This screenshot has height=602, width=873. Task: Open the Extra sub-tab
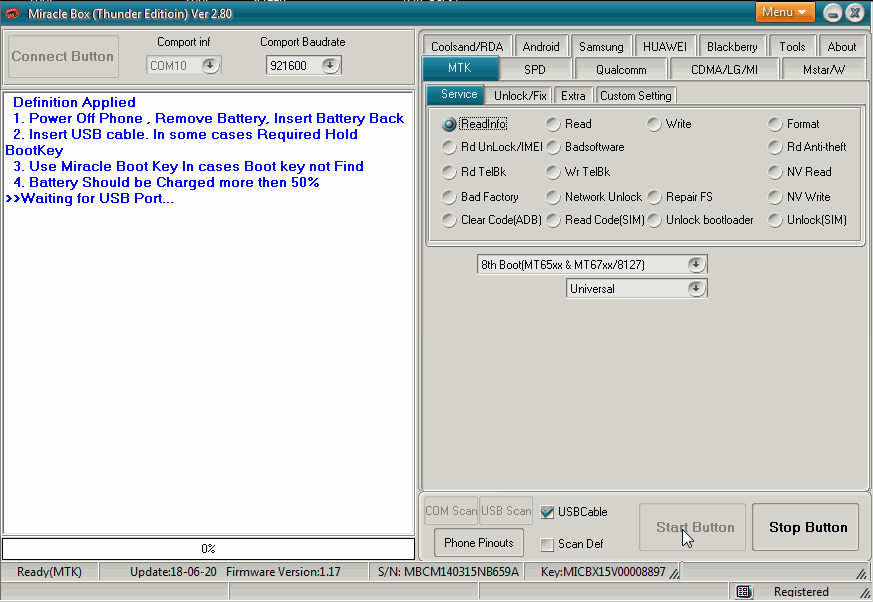[x=573, y=95]
